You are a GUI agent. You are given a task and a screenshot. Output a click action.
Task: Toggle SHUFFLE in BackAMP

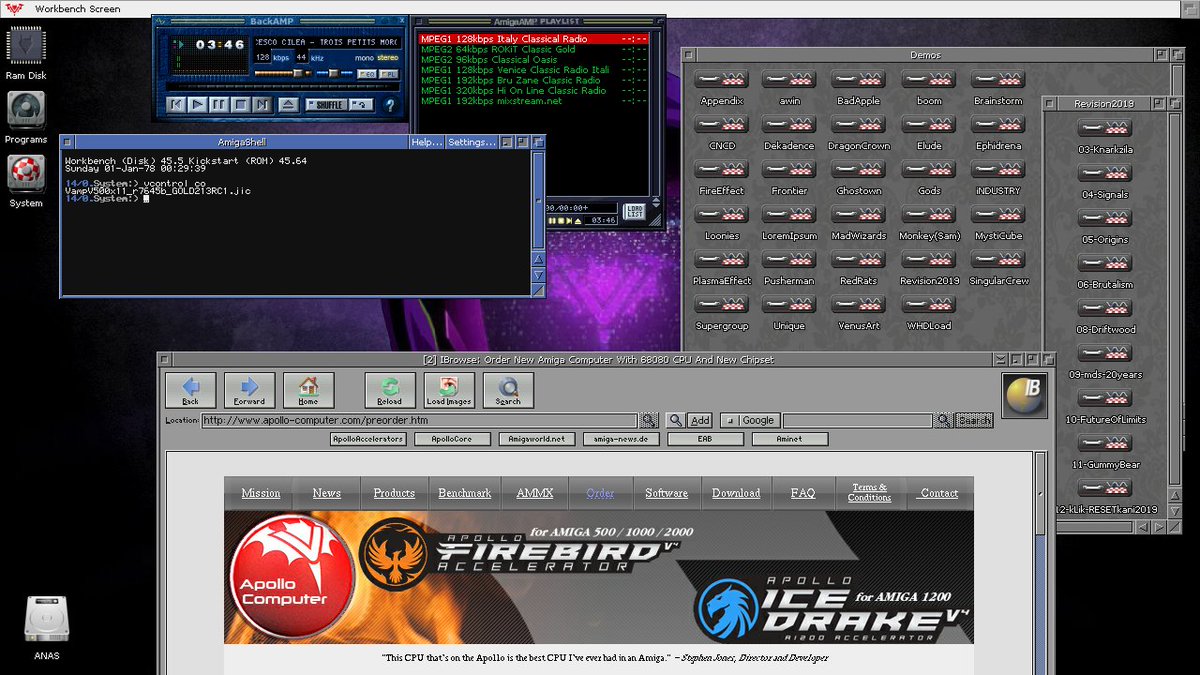point(325,104)
